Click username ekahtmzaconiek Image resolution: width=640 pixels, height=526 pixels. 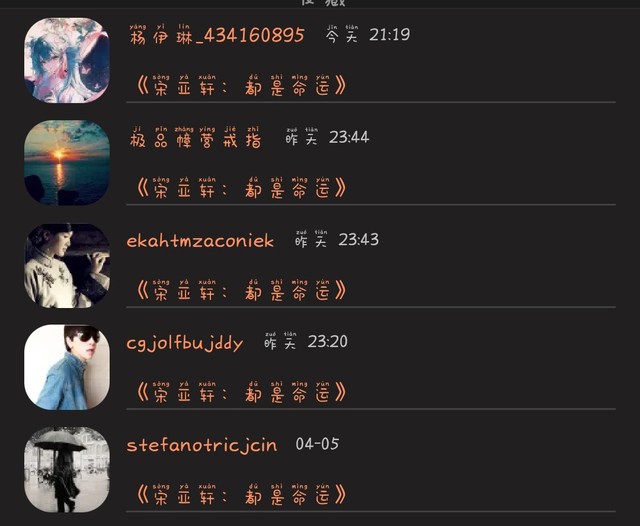point(200,241)
